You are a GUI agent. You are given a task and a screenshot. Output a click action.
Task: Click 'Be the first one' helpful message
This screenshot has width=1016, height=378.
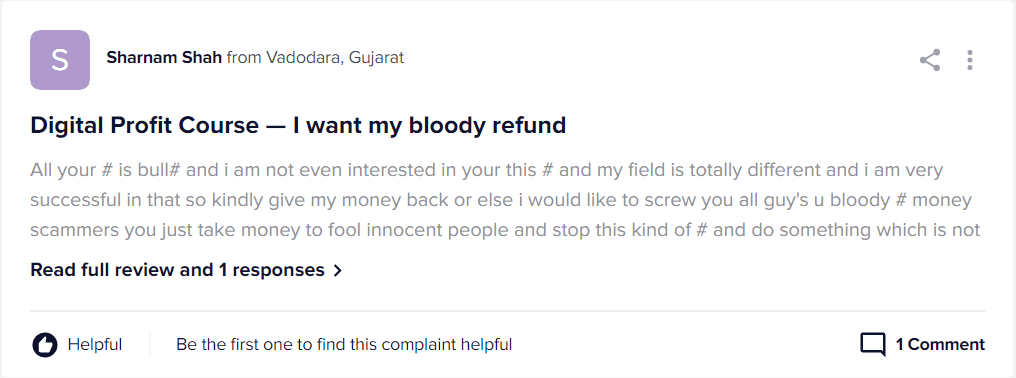point(344,344)
